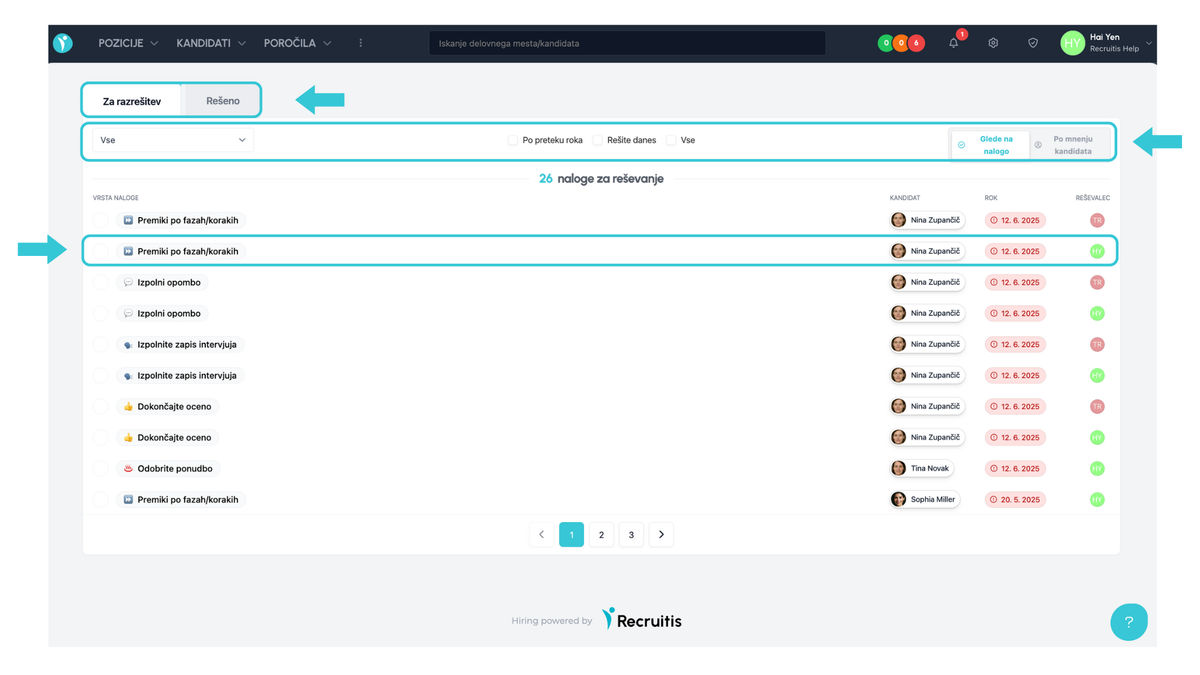Screen dimensions: 1200x675
Task: Click the 20. 5. 2025 deadline badge
Action: (1015, 499)
